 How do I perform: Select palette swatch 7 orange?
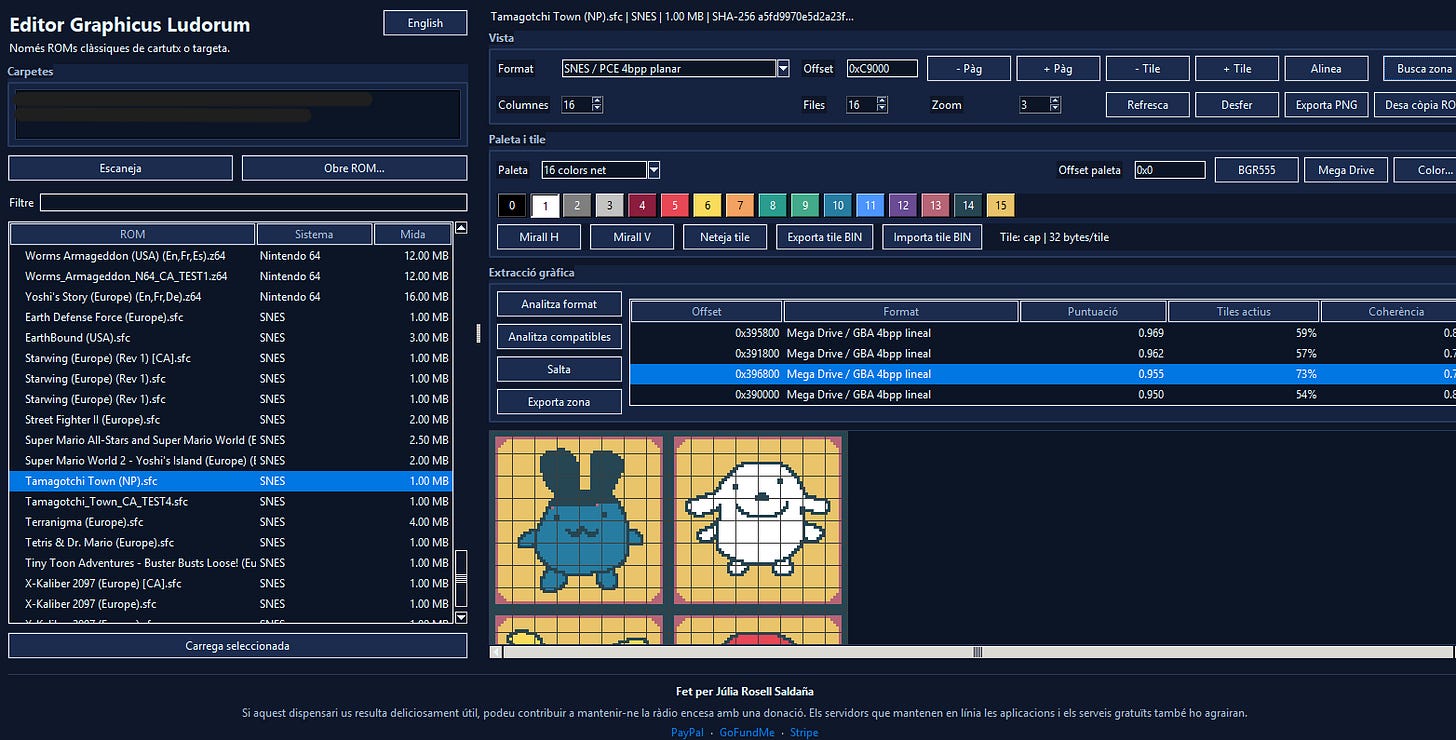(x=740, y=205)
